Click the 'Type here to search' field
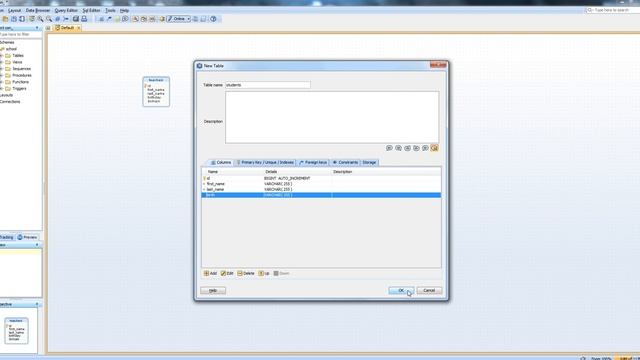This screenshot has height=360, width=640. [612, 10]
